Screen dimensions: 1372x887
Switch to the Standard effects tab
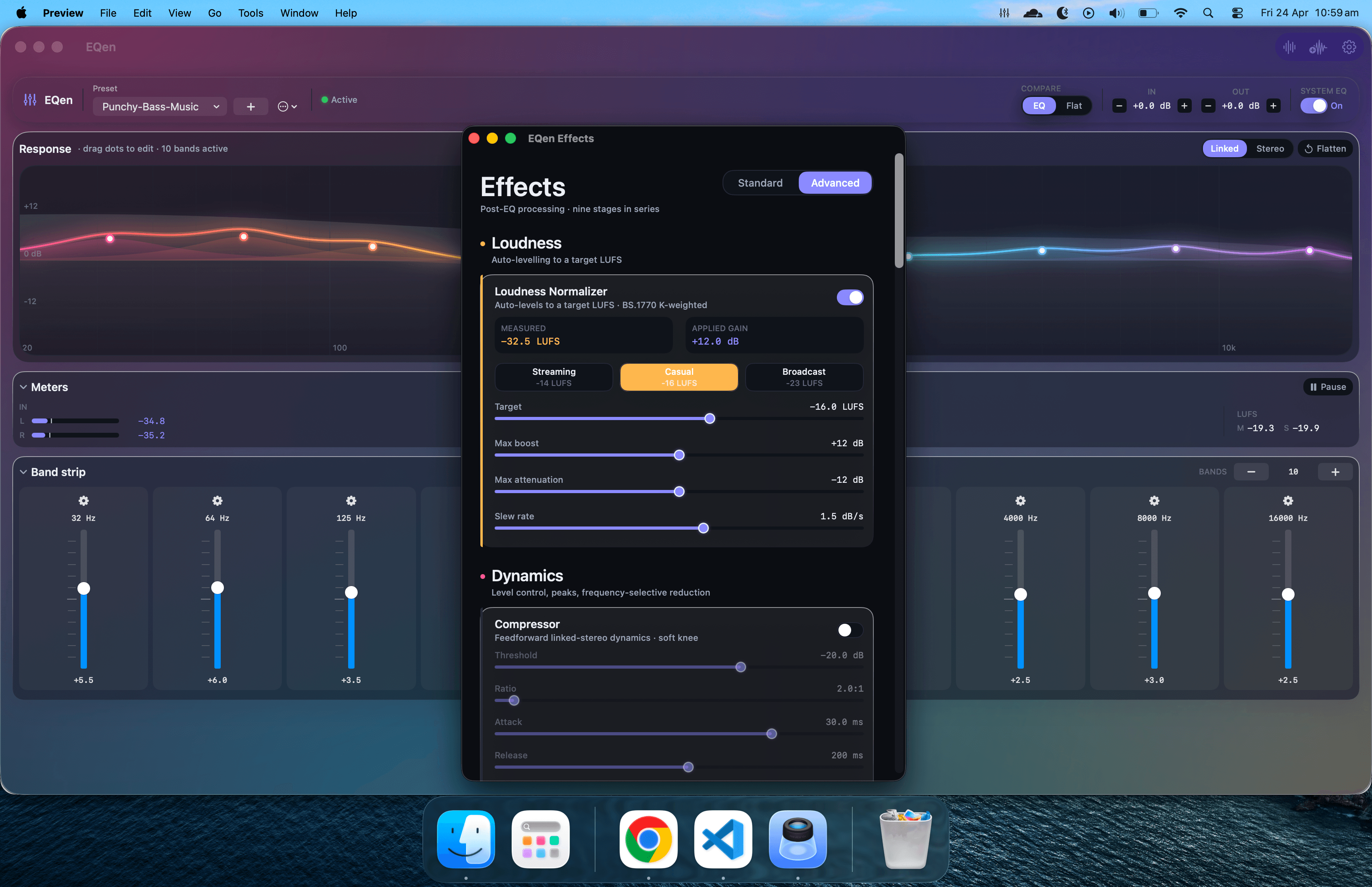[759, 183]
